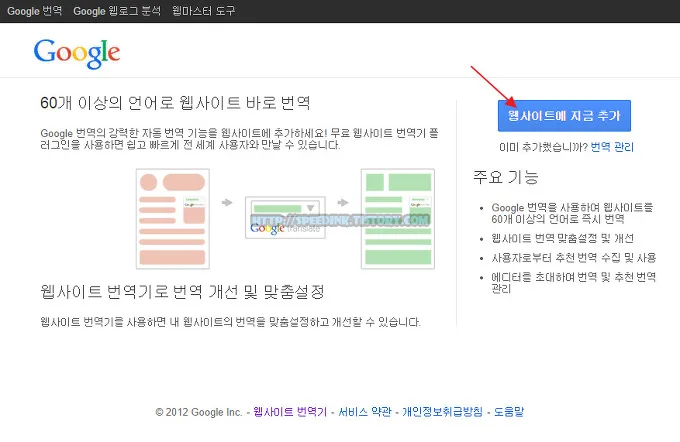Click heading 웹사이트 번역기로 번역 개선 및 맞춤설정

pyautogui.click(x=182, y=291)
